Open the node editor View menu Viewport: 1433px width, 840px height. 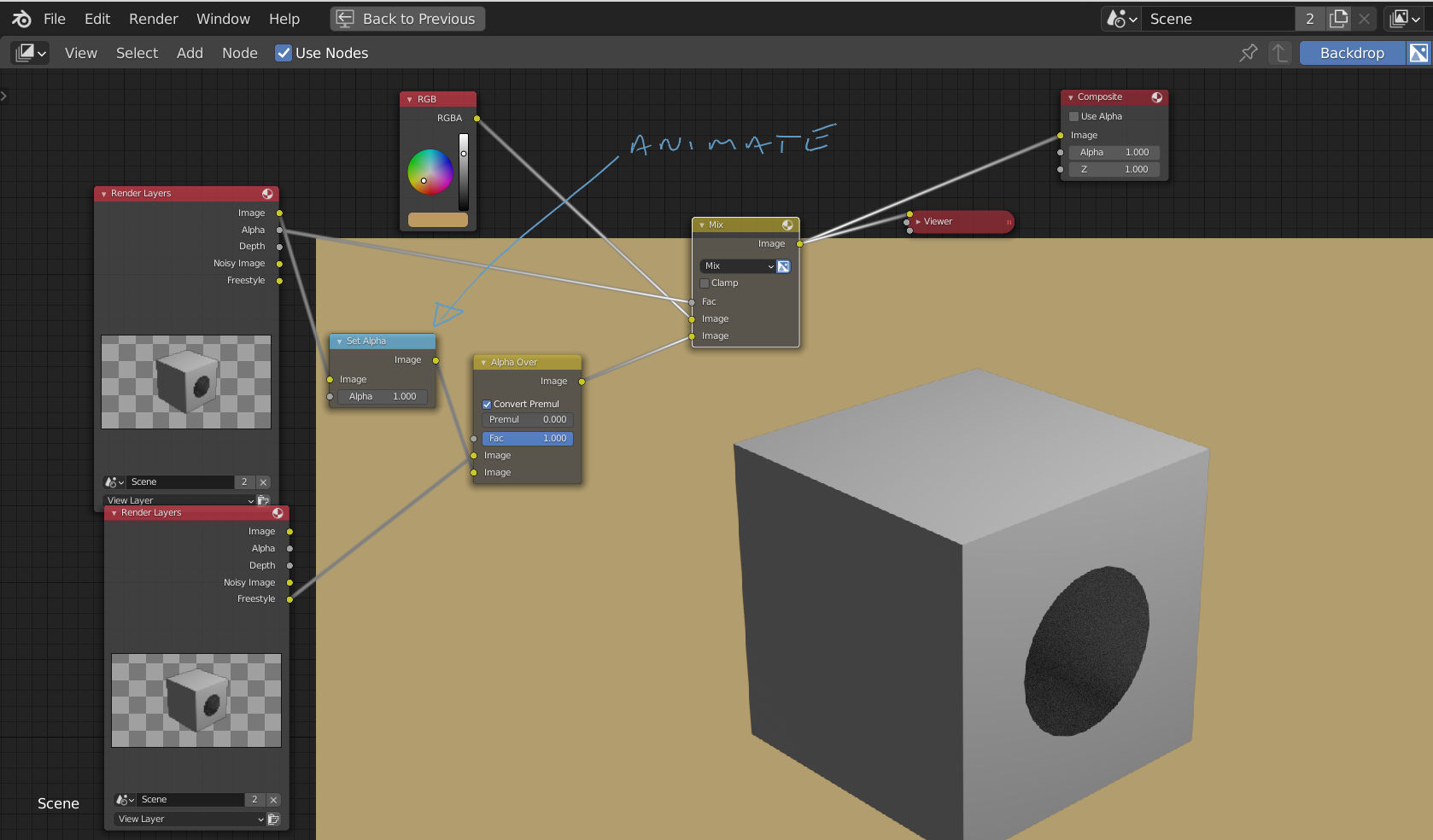tap(81, 53)
